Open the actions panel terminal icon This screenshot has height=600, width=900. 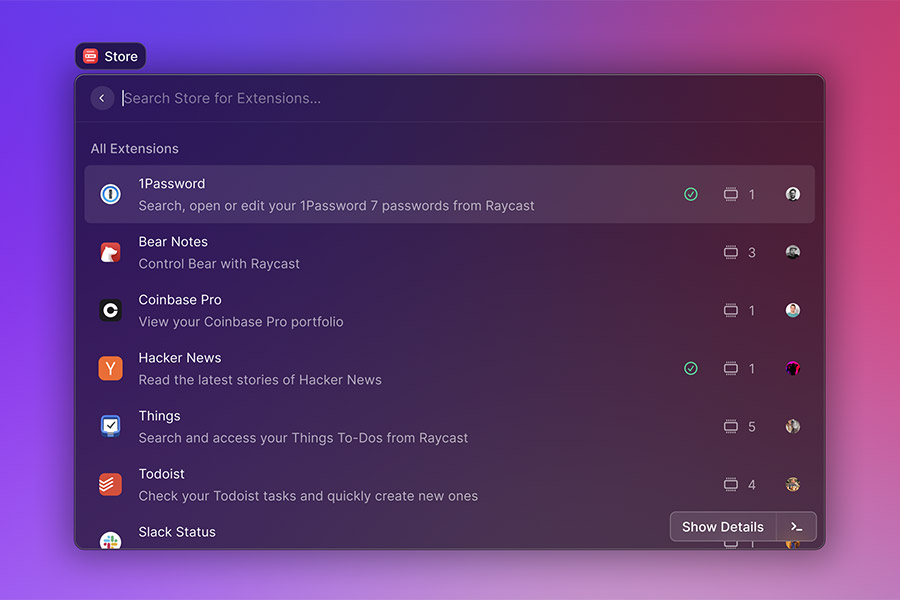pyautogui.click(x=796, y=527)
